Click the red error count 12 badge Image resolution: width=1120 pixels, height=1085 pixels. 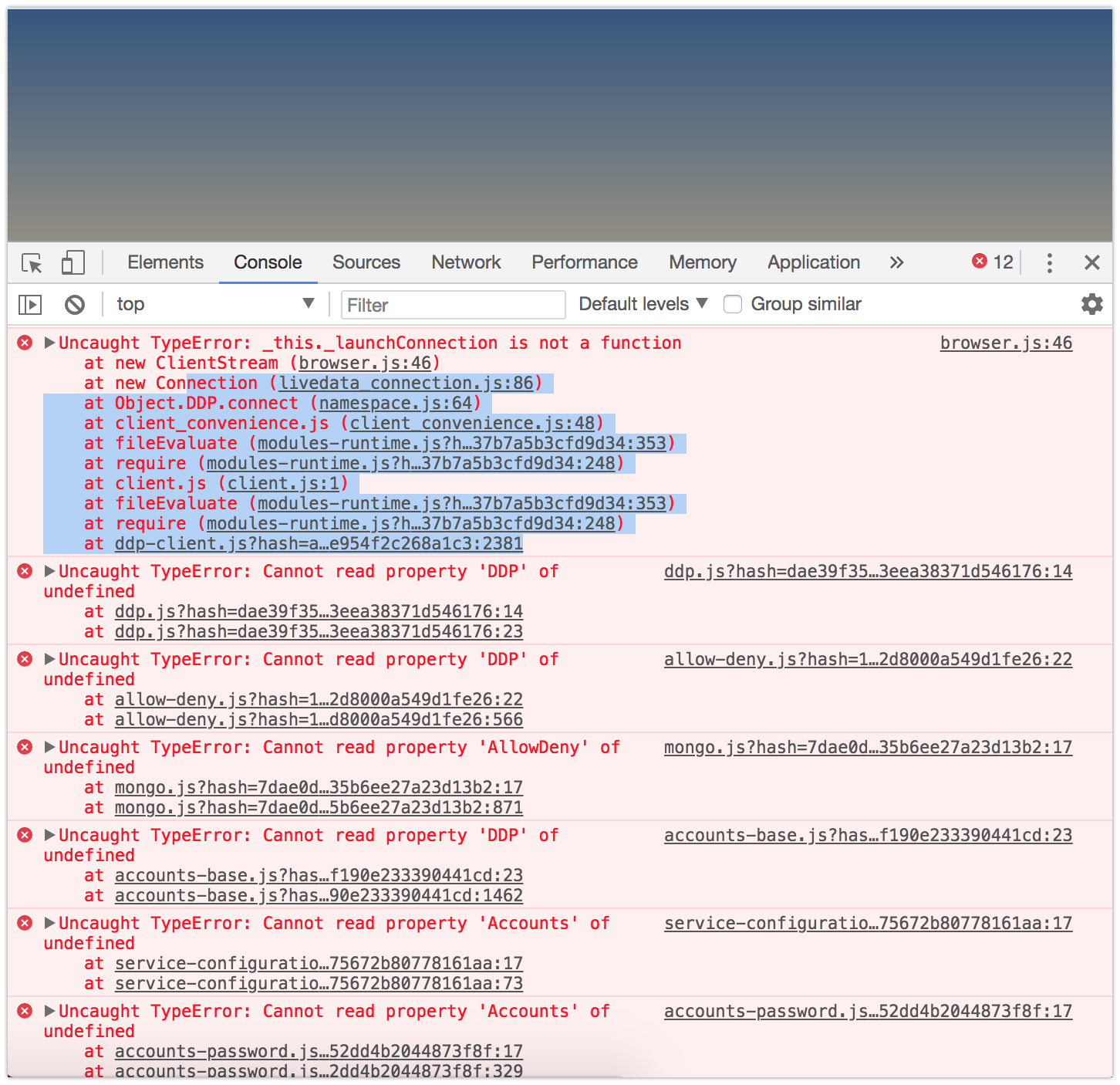[x=993, y=262]
